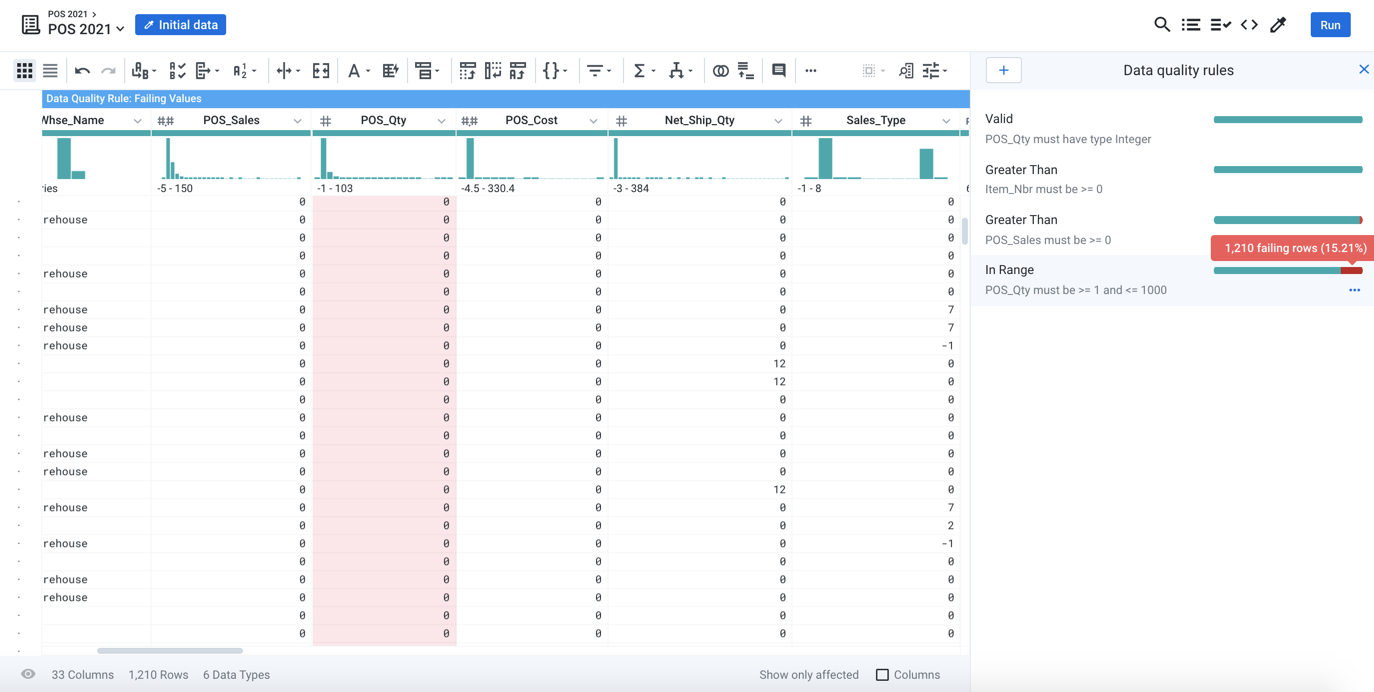Toggle the eye icon in status bar
The width and height of the screenshot is (1374, 692).
point(28,675)
